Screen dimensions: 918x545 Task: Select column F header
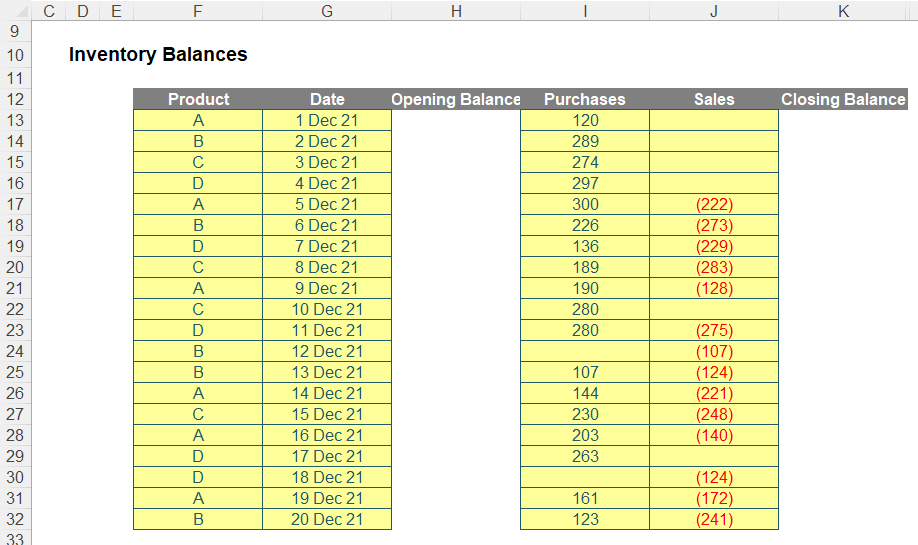[198, 11]
